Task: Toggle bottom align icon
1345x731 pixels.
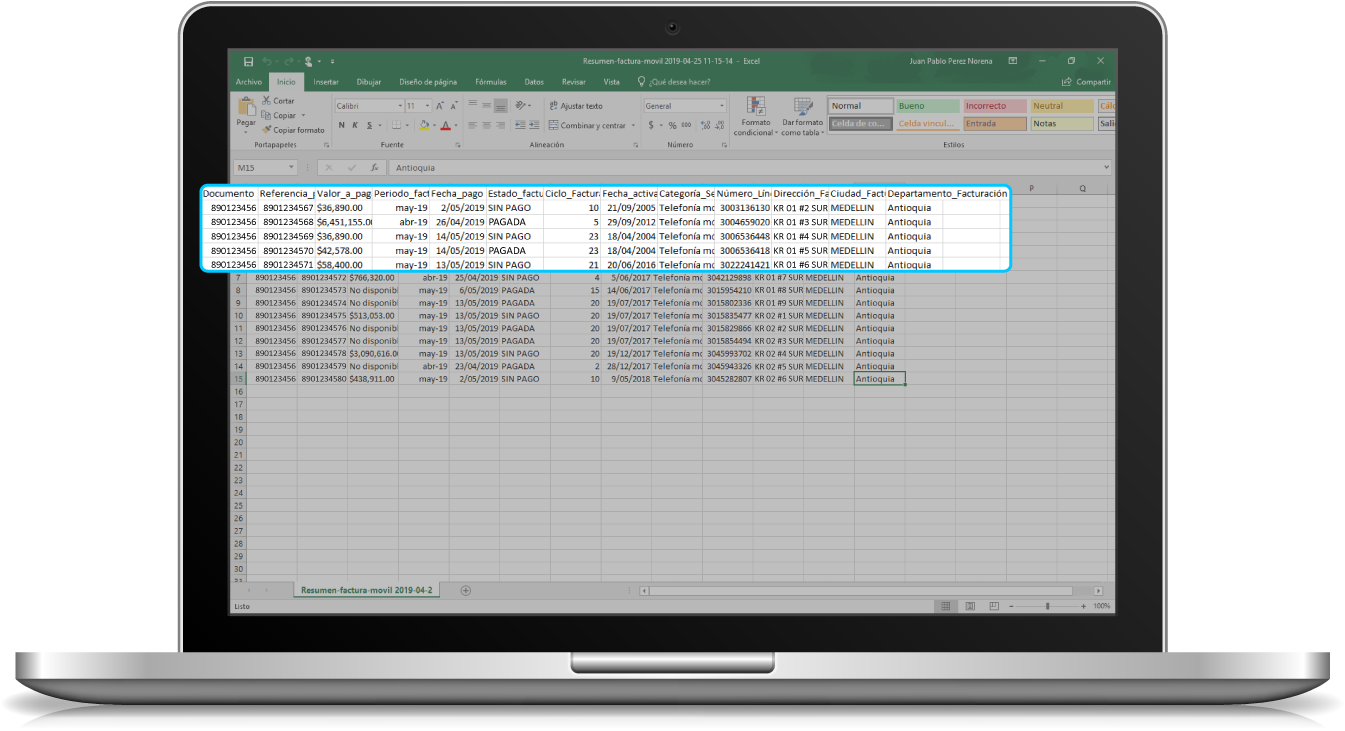Action: pyautogui.click(x=500, y=105)
